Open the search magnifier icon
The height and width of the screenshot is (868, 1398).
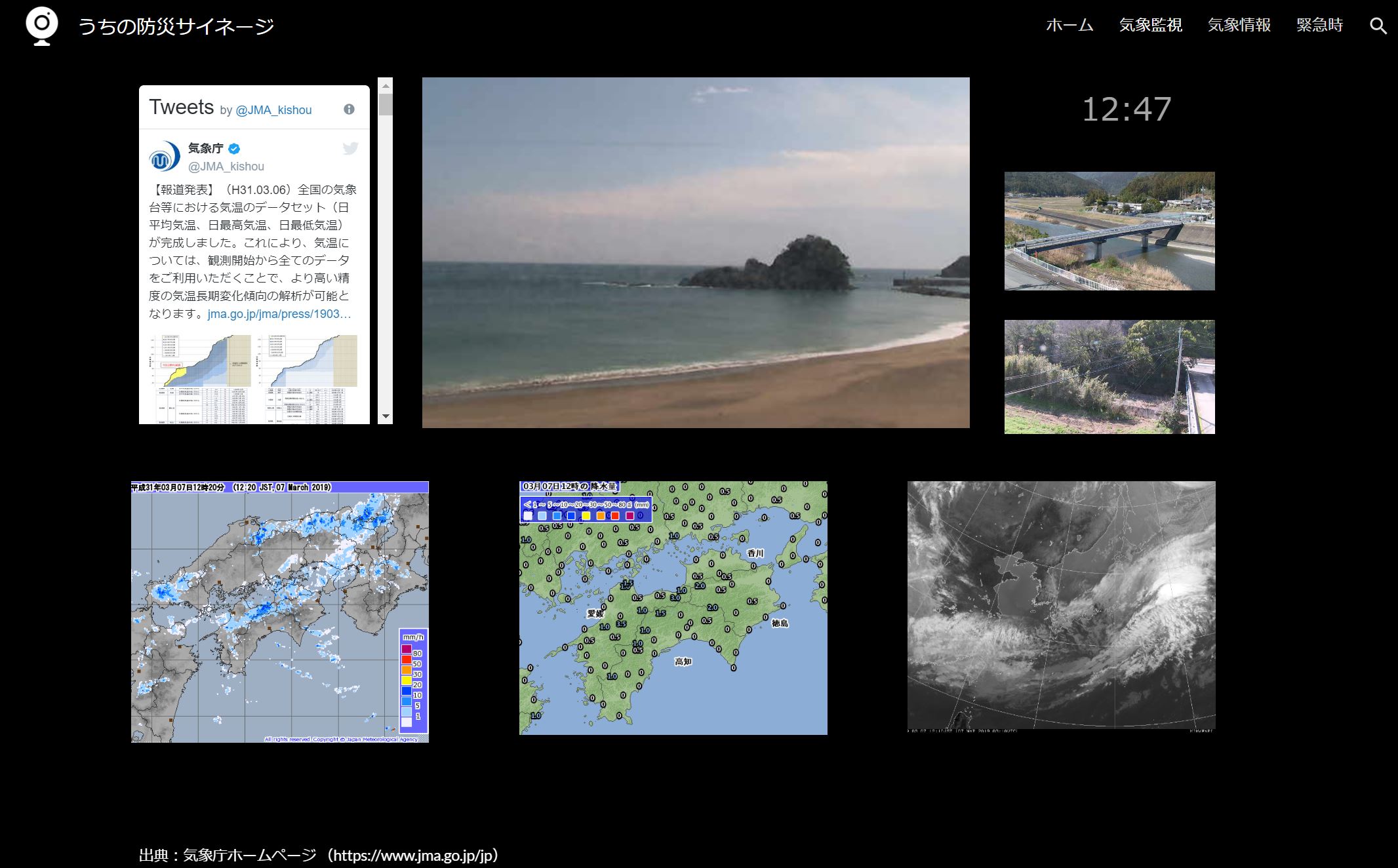point(1378,26)
